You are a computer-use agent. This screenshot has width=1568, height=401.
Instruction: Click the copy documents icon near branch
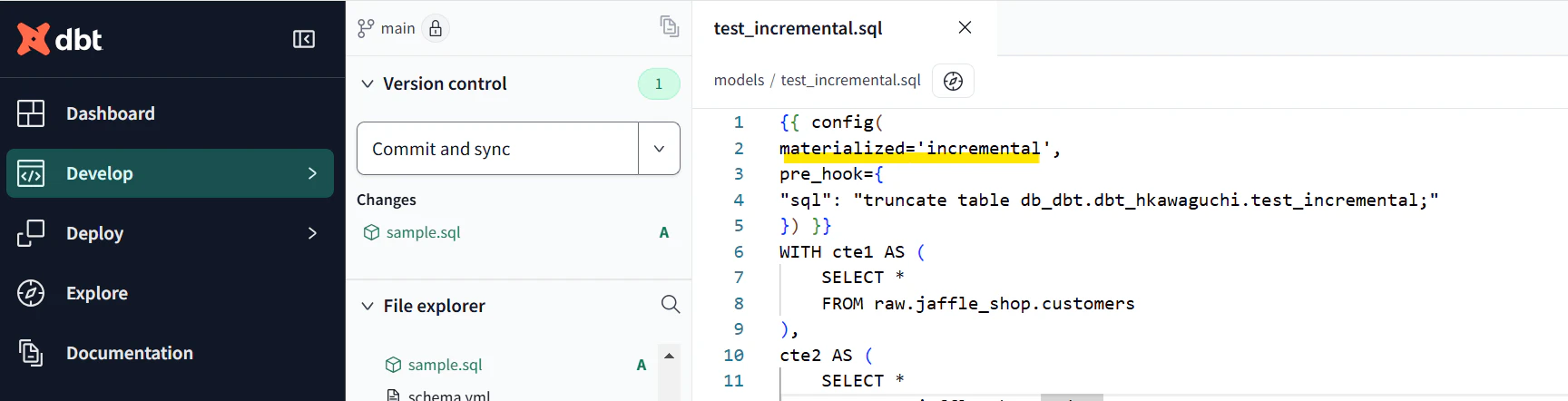[x=670, y=26]
